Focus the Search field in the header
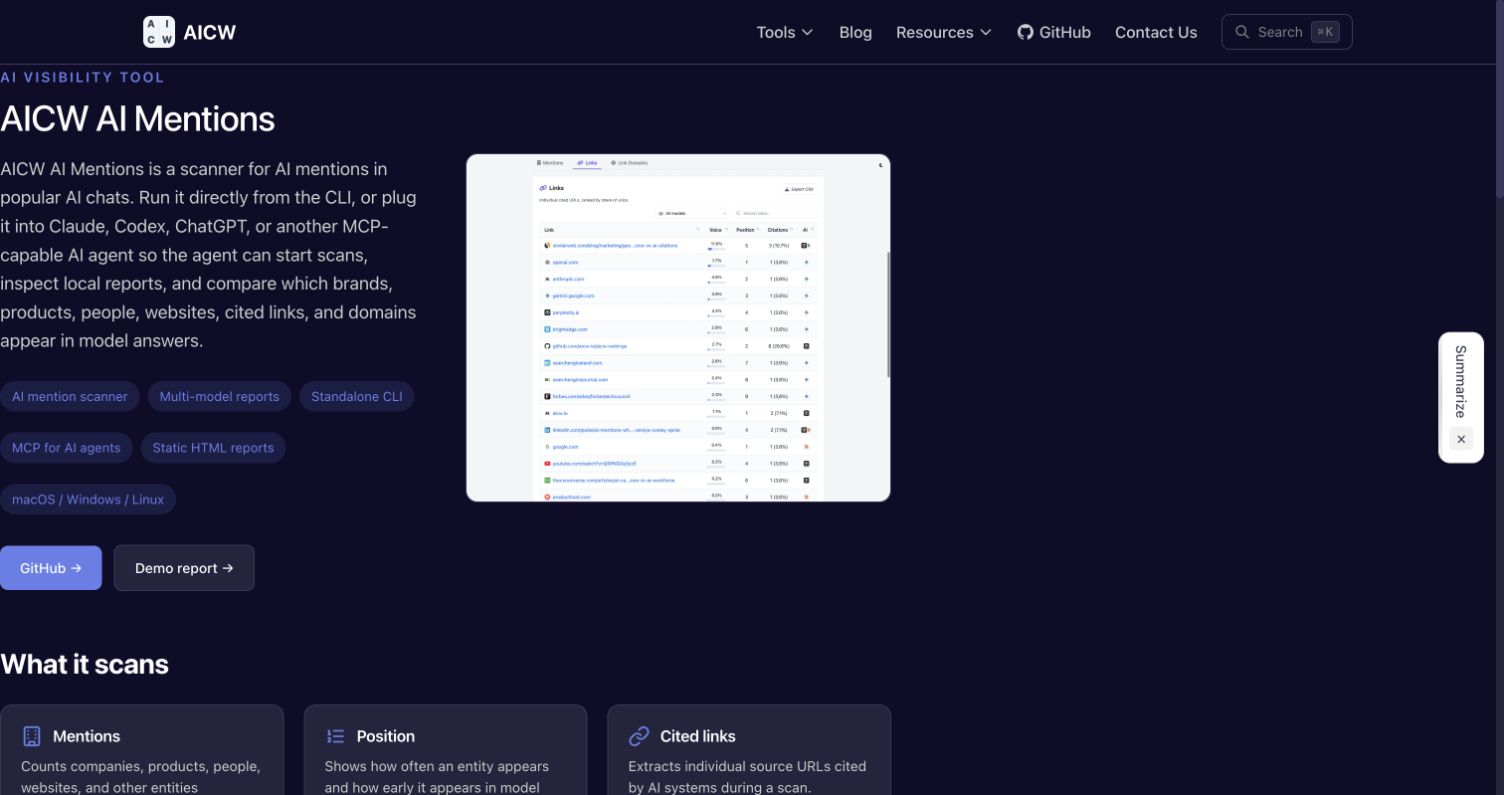 click(x=1287, y=32)
